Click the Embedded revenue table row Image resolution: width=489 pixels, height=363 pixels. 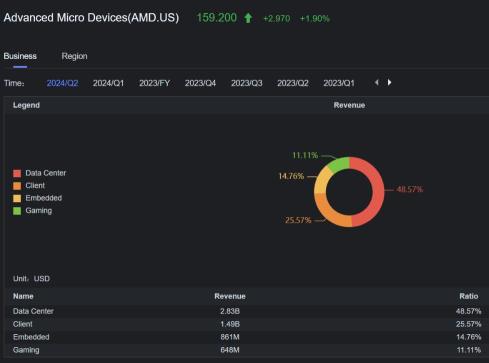click(x=247, y=337)
